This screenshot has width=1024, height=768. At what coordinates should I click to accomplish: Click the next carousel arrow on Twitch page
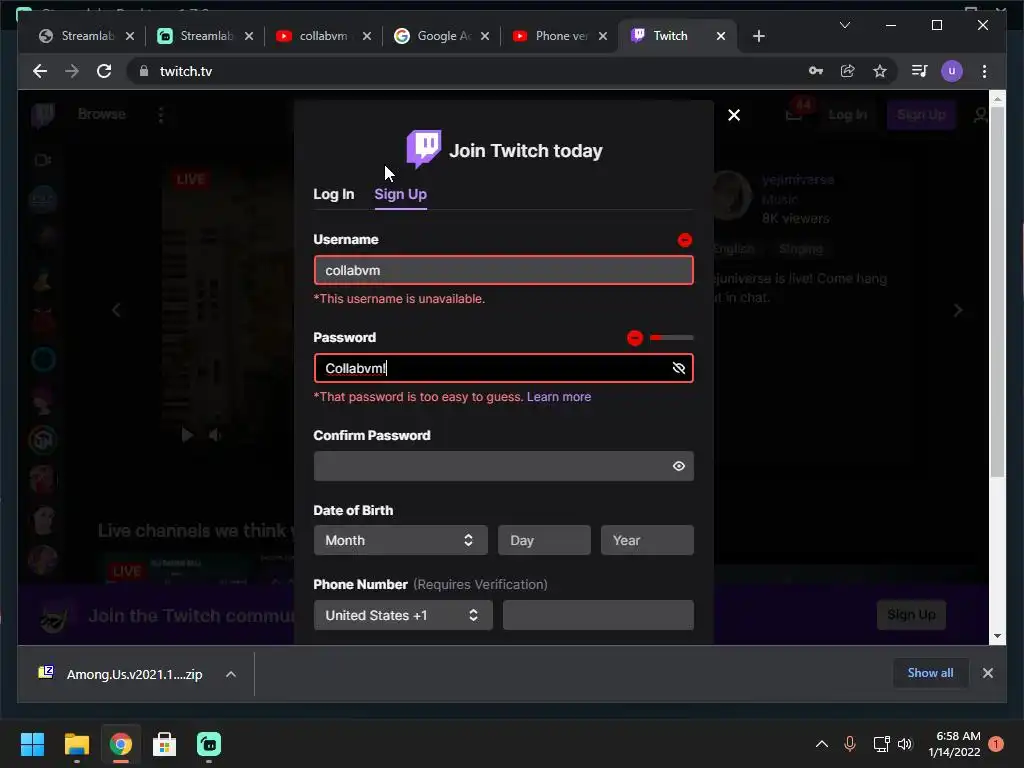[x=957, y=310]
